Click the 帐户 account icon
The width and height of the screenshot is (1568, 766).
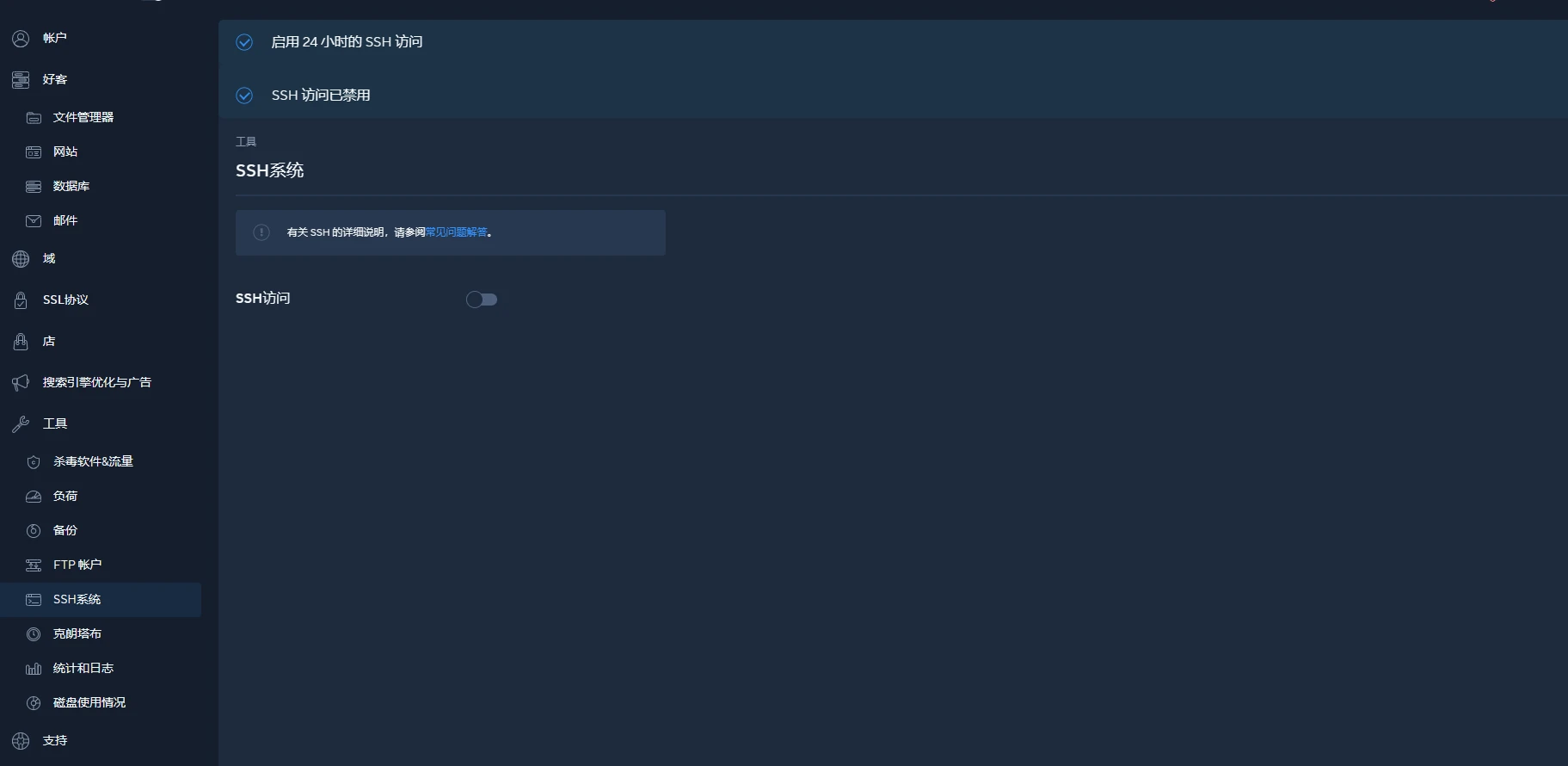(21, 39)
